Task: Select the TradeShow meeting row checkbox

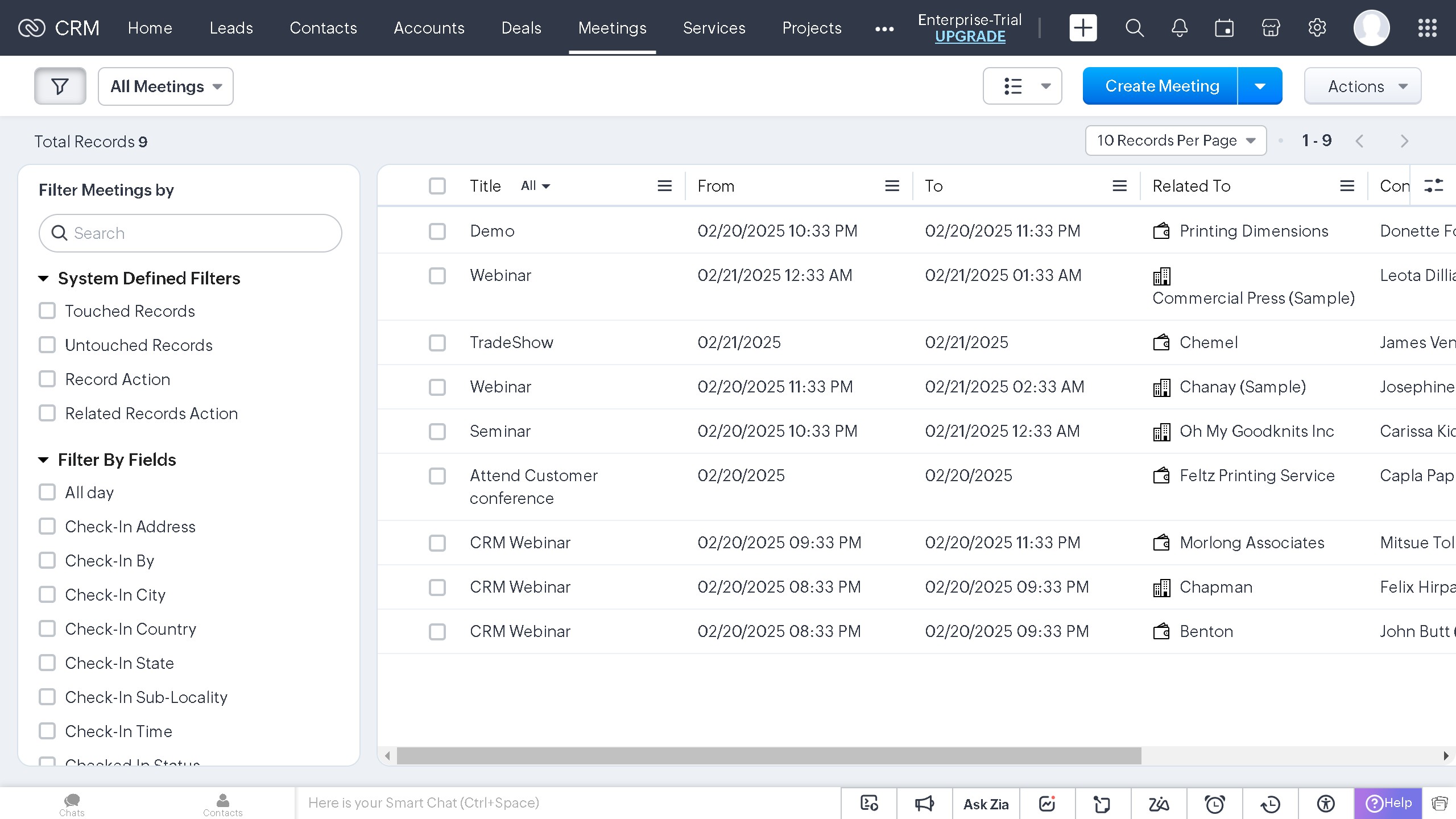Action: 437,343
